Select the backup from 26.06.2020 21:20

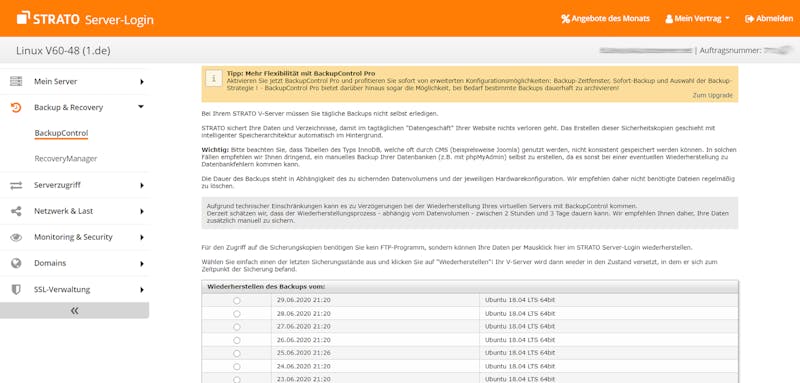[237, 340]
